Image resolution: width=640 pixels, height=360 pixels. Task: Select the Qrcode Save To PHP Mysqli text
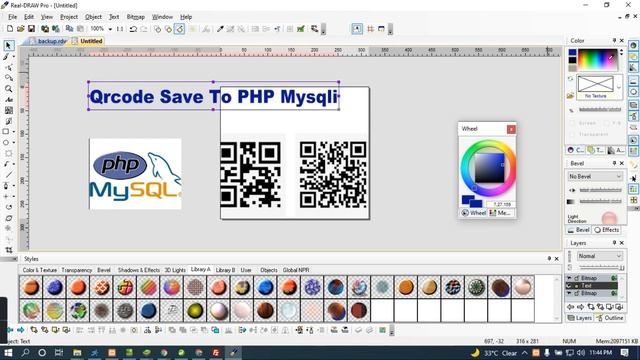[x=213, y=97]
